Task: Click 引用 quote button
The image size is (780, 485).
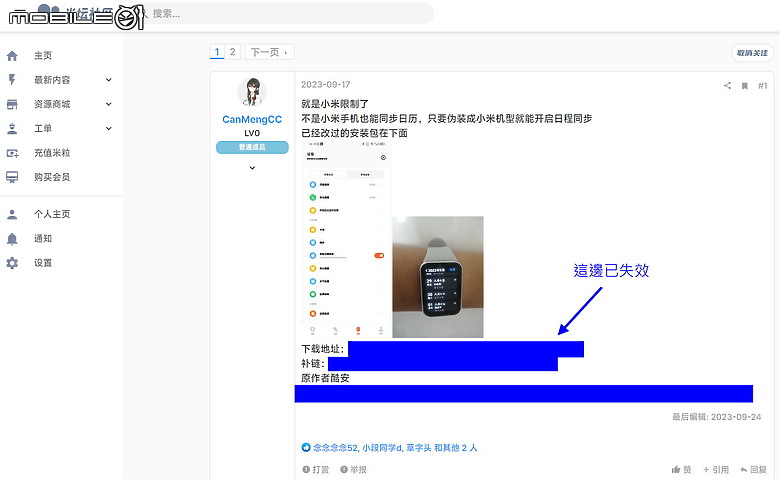Action: coord(716,470)
